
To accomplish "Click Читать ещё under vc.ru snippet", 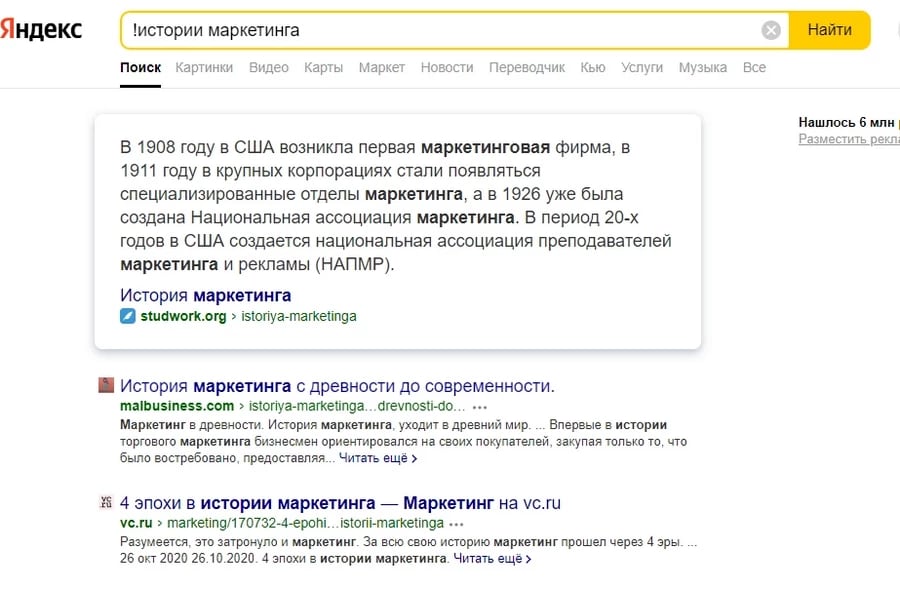I will pyautogui.click(x=492, y=558).
